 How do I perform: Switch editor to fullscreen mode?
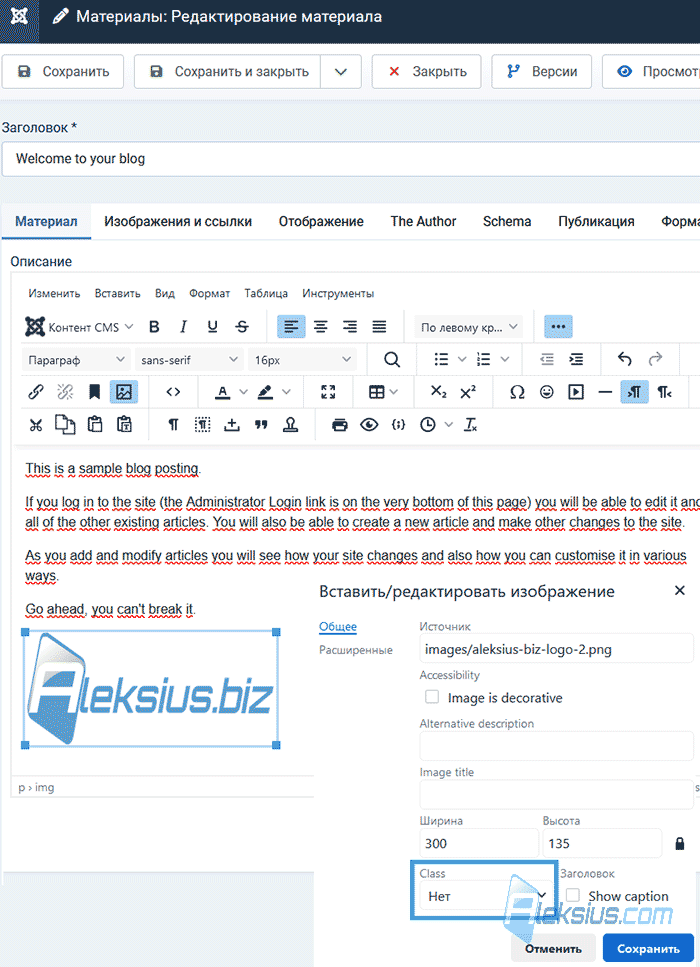pyautogui.click(x=328, y=392)
